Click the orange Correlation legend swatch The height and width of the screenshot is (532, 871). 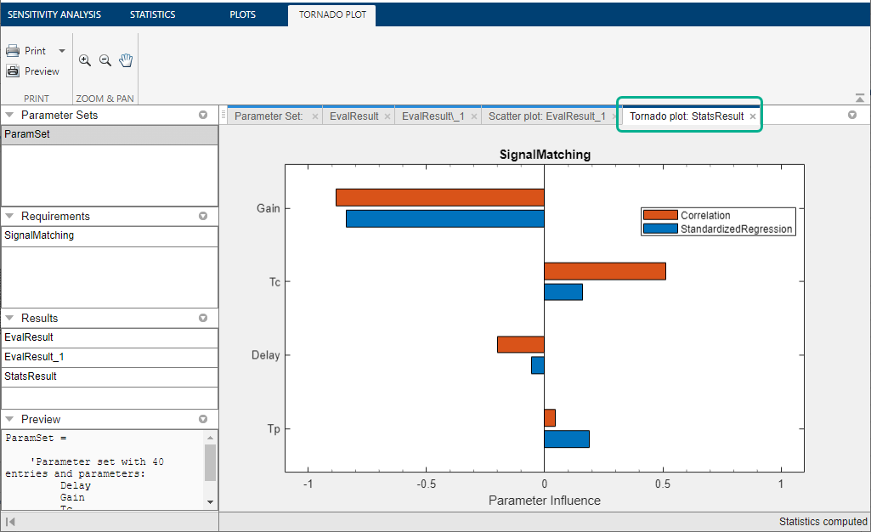pyautogui.click(x=660, y=215)
